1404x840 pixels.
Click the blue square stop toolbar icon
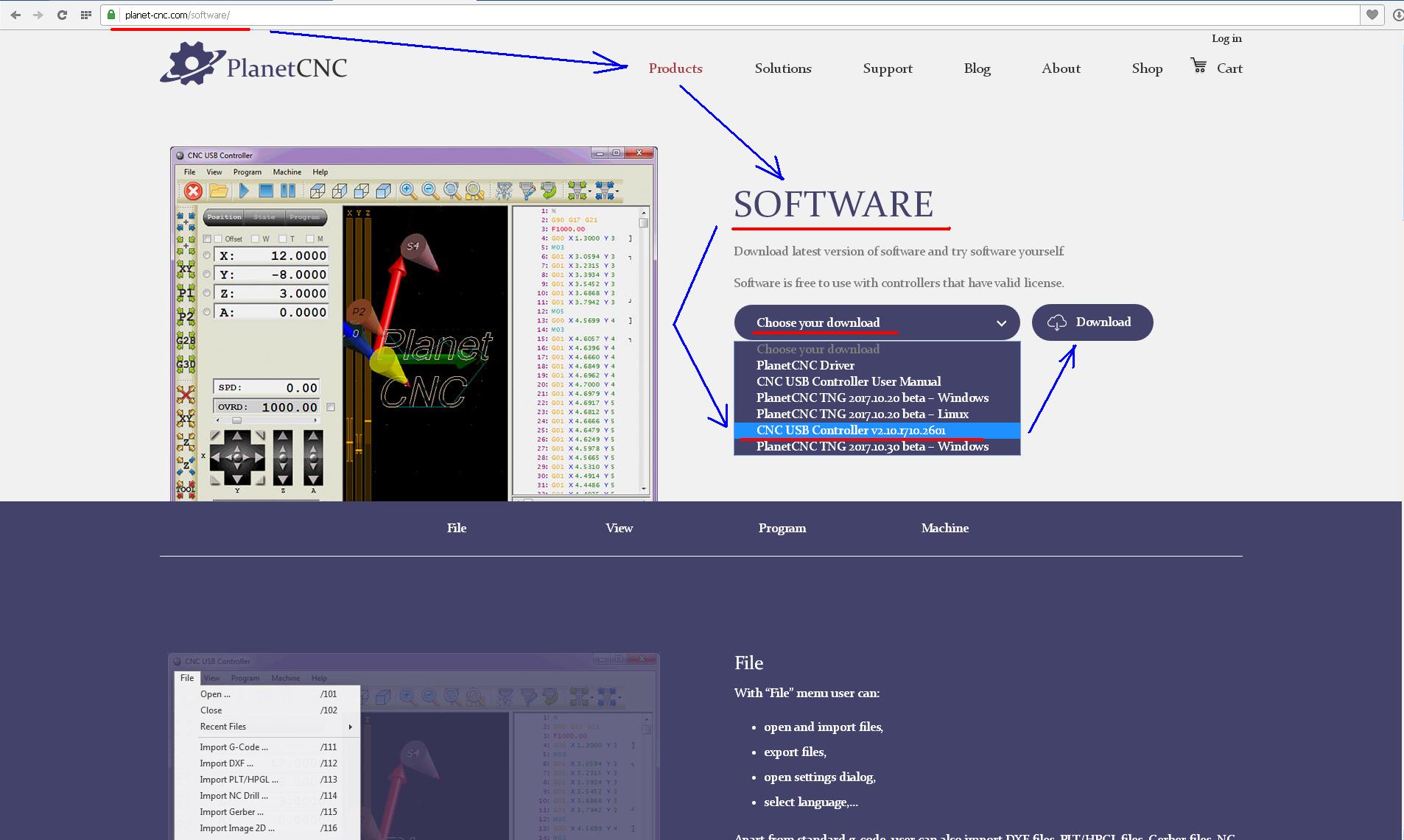point(266,191)
